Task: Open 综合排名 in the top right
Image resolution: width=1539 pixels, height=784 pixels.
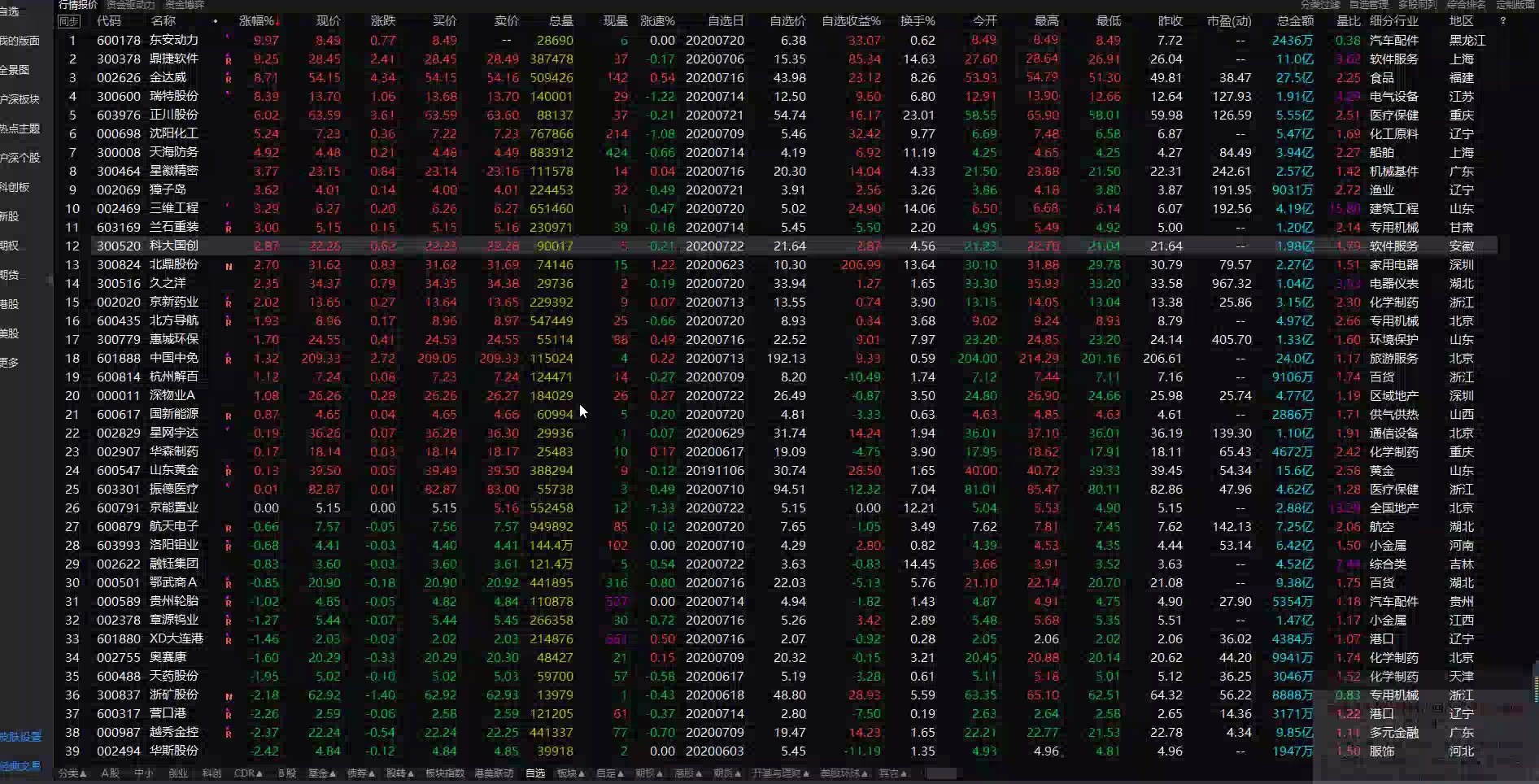Action: pyautogui.click(x=1467, y=5)
